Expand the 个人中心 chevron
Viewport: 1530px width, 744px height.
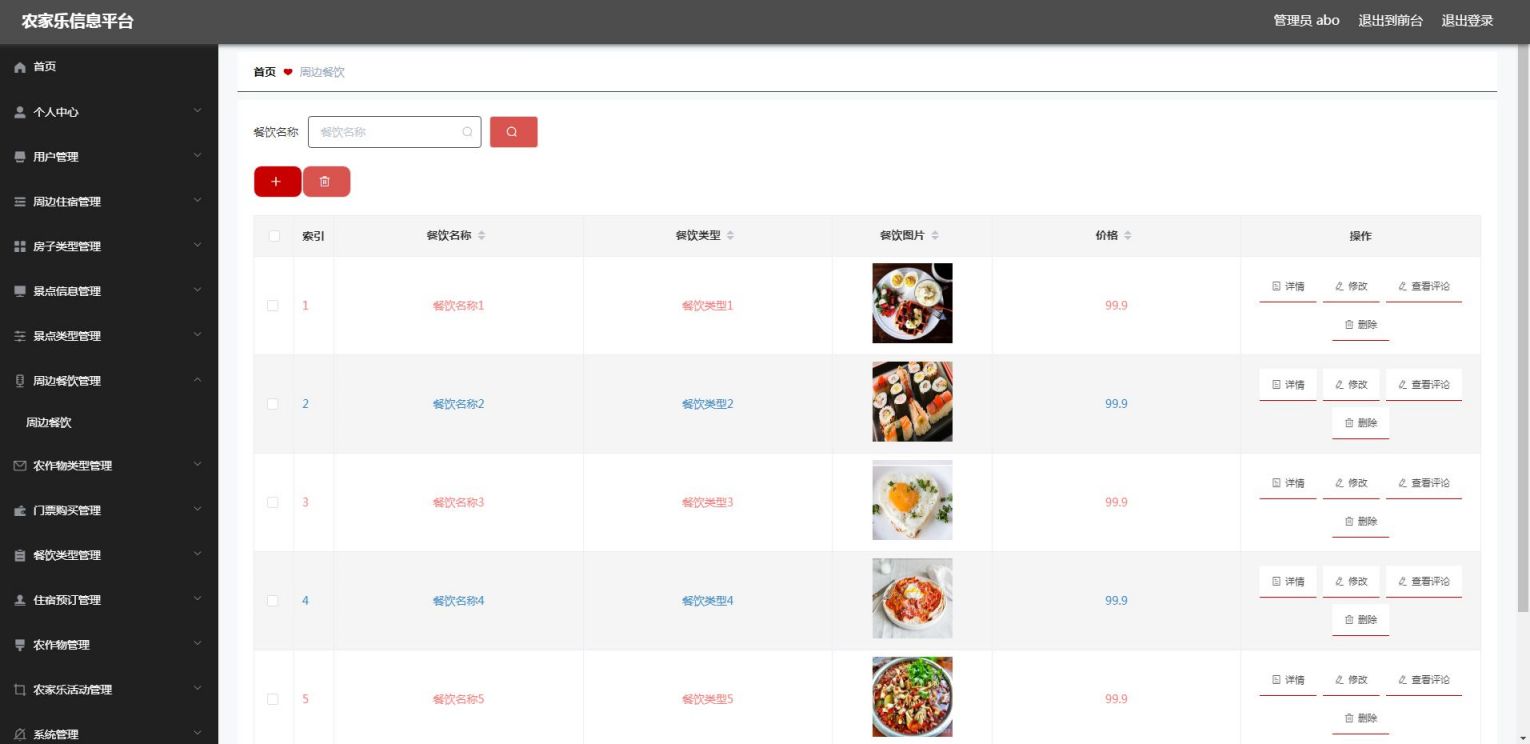click(x=198, y=112)
